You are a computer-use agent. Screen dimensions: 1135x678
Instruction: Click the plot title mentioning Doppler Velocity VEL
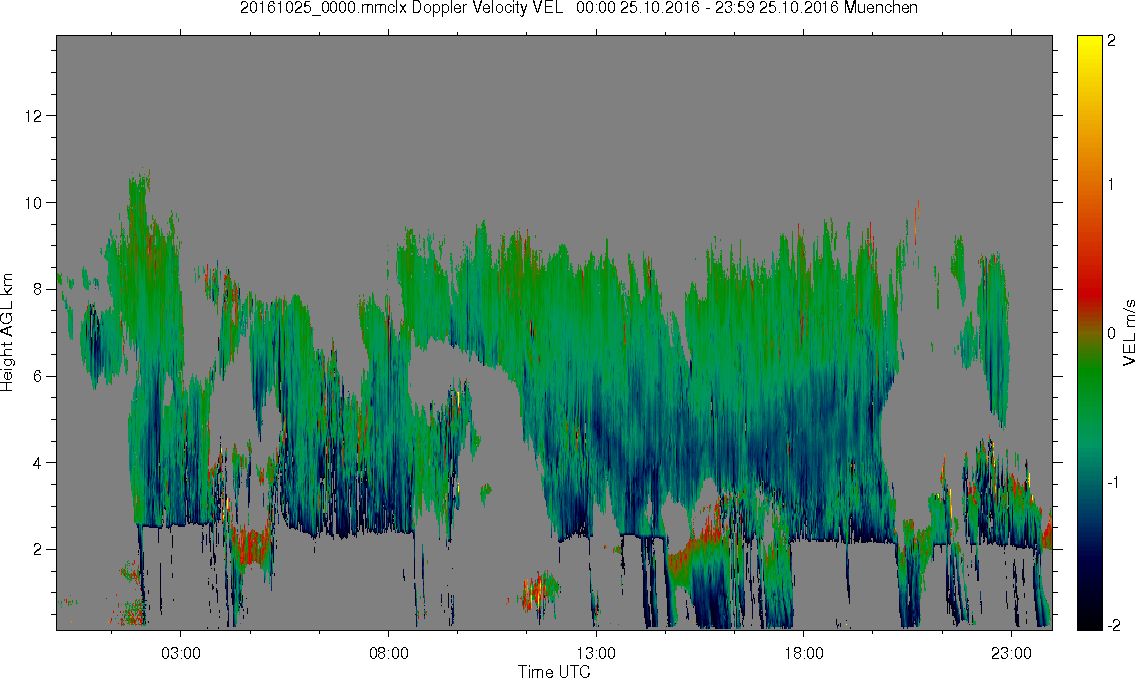579,8
